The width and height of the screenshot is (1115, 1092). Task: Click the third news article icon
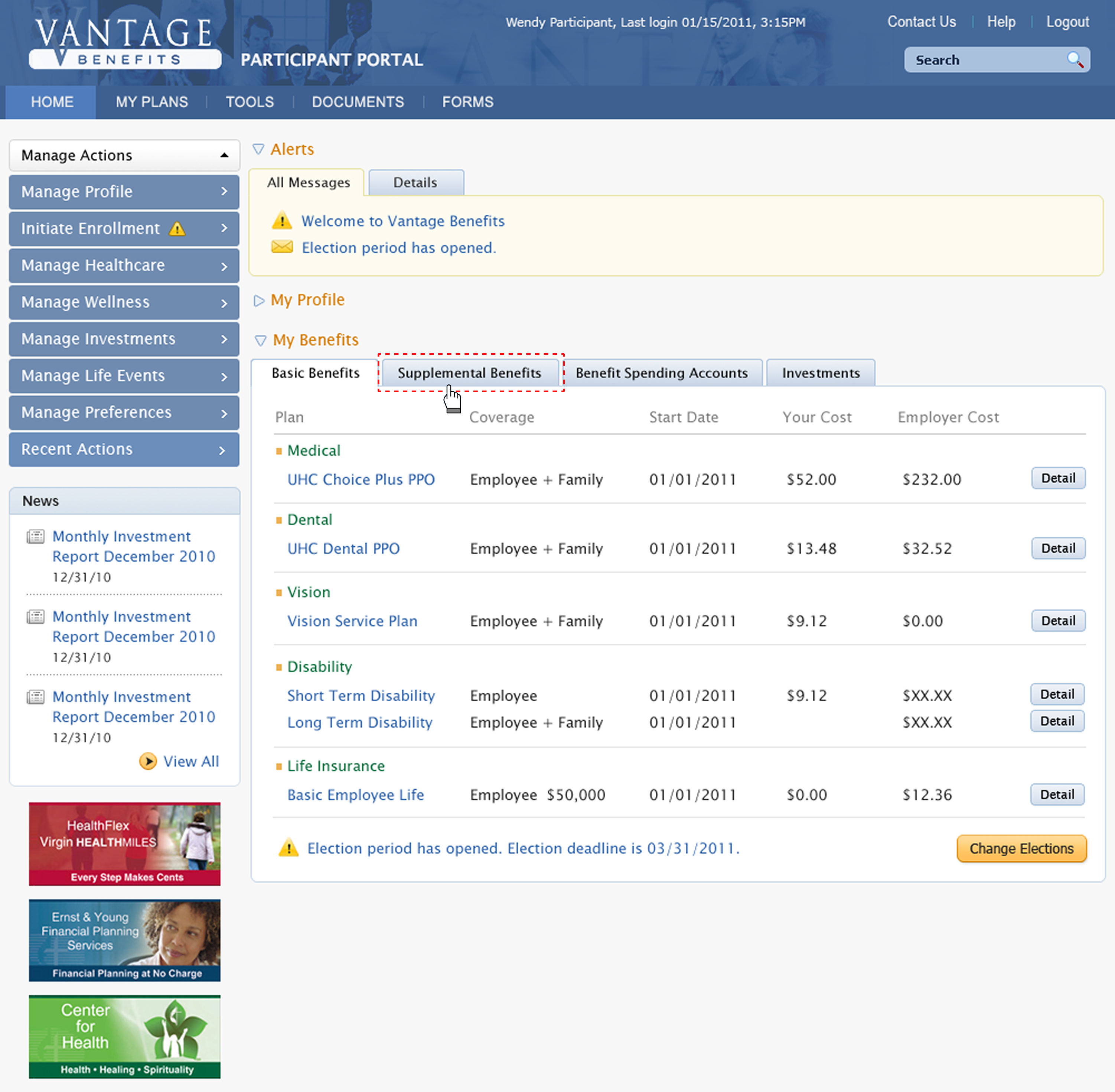[36, 698]
